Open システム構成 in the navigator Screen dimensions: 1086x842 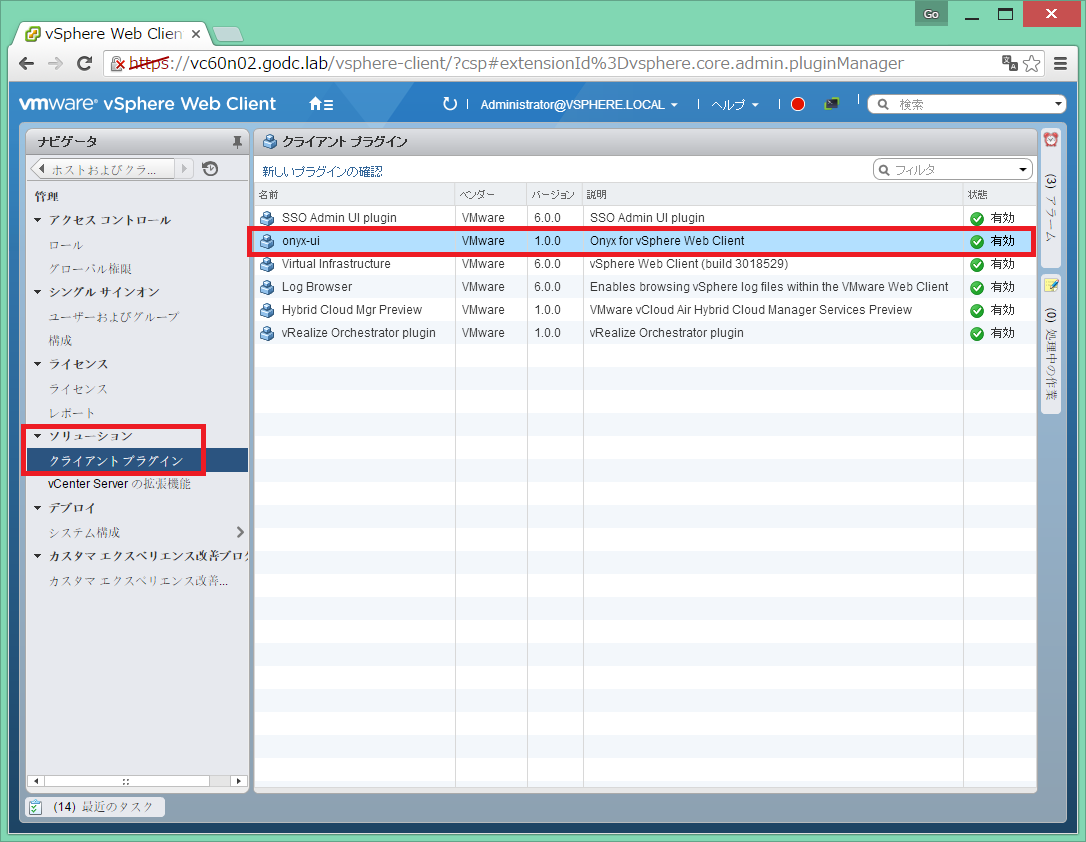(84, 532)
